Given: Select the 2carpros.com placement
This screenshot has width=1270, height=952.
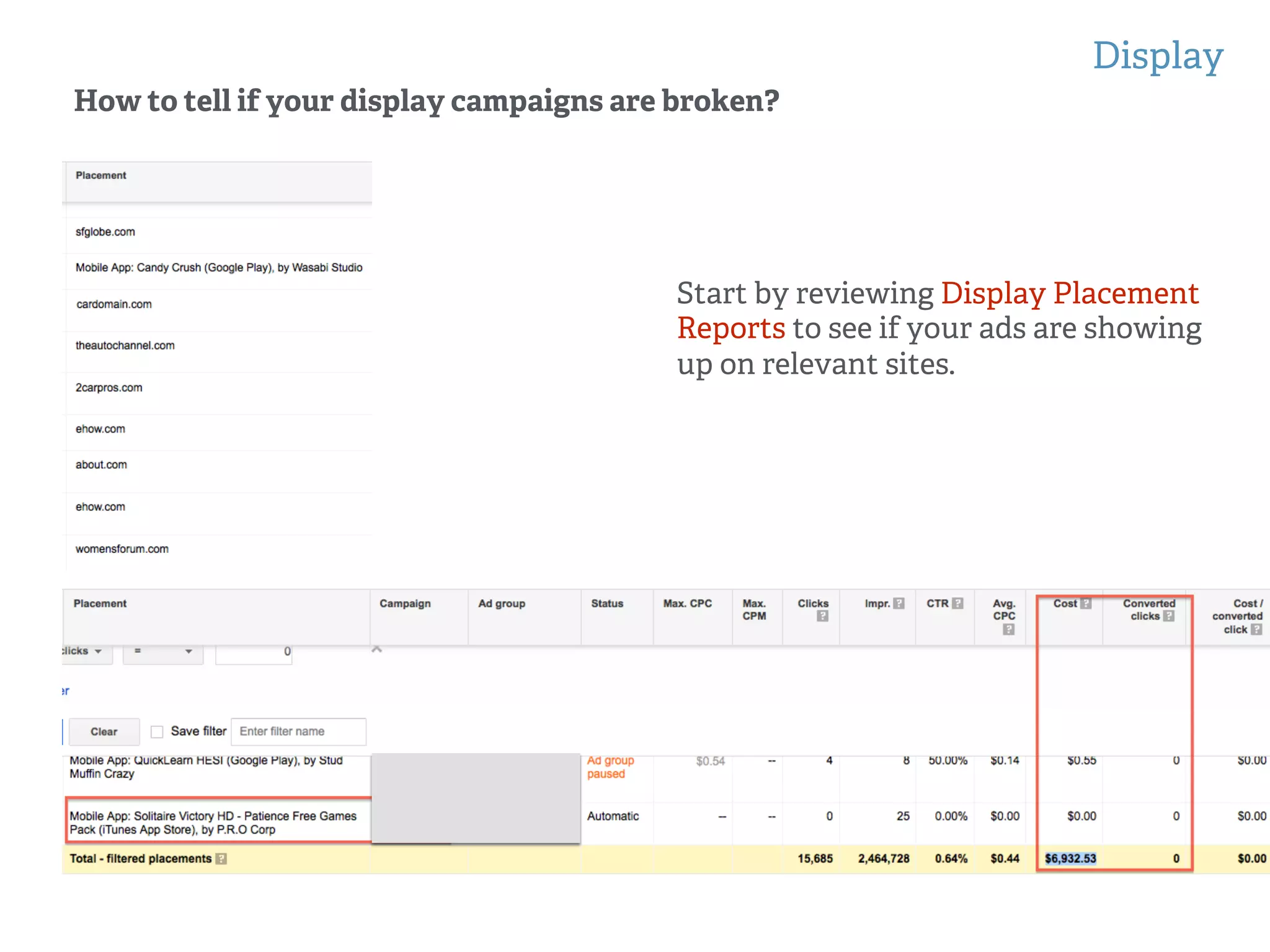Looking at the screenshot, I should (109, 388).
